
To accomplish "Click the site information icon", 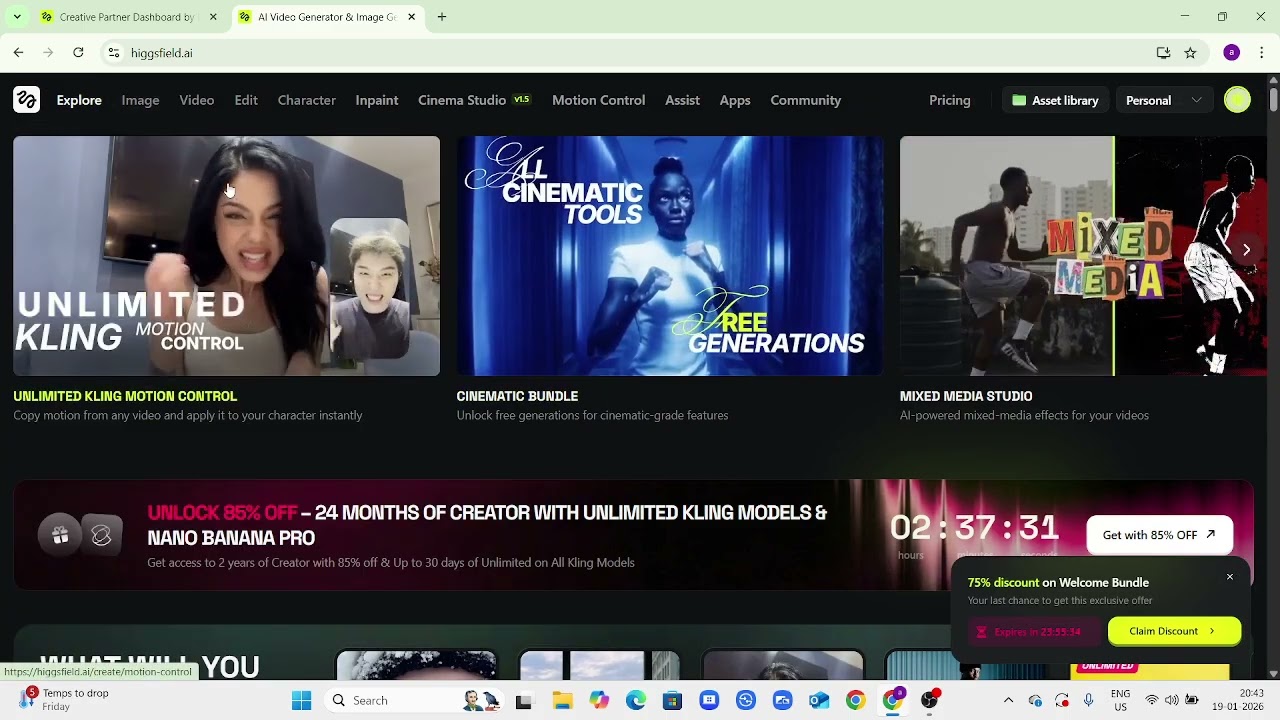I will pos(114,53).
